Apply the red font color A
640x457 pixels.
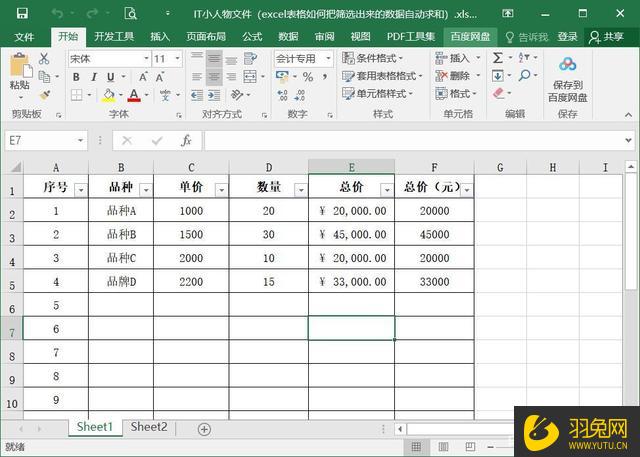click(x=134, y=95)
